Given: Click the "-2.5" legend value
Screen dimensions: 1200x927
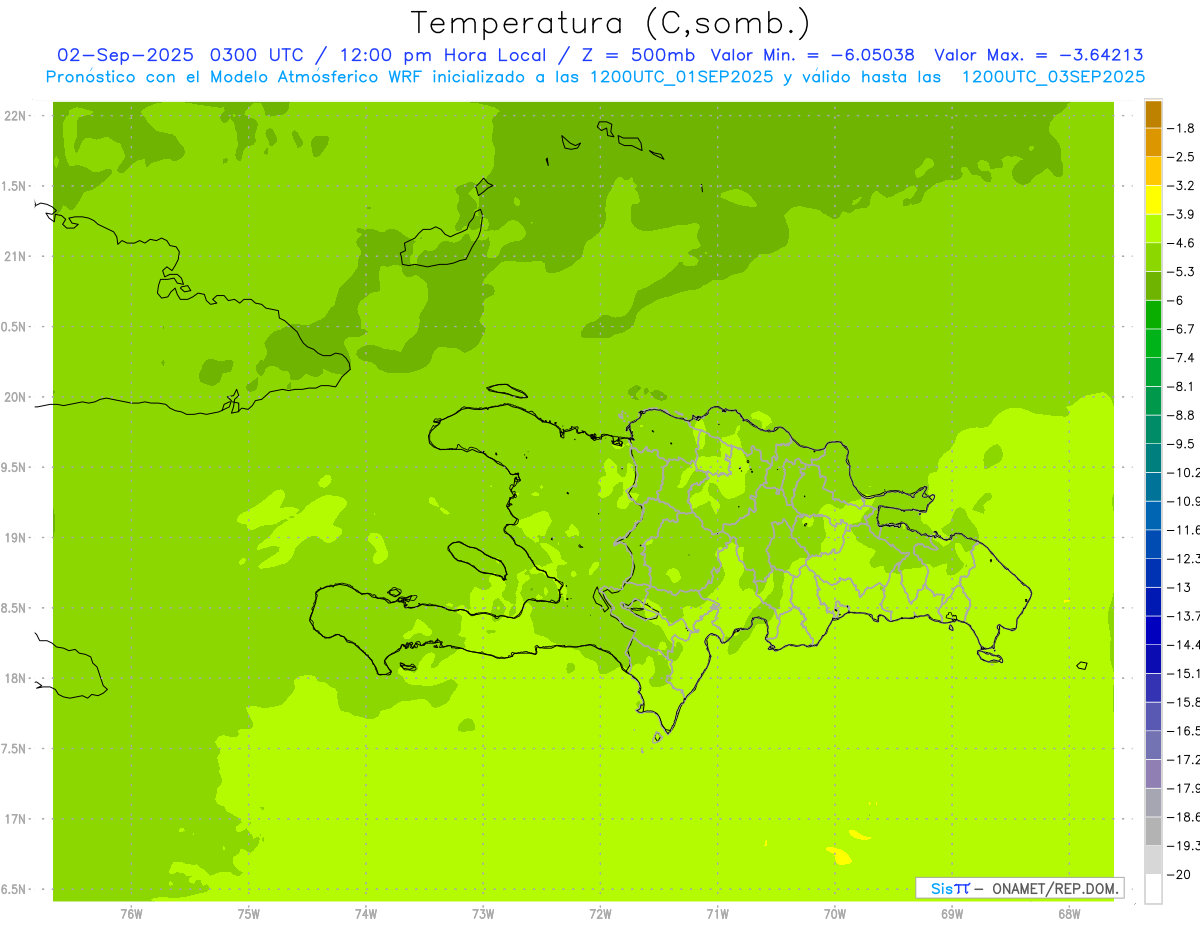Looking at the screenshot, I should 1181,157.
